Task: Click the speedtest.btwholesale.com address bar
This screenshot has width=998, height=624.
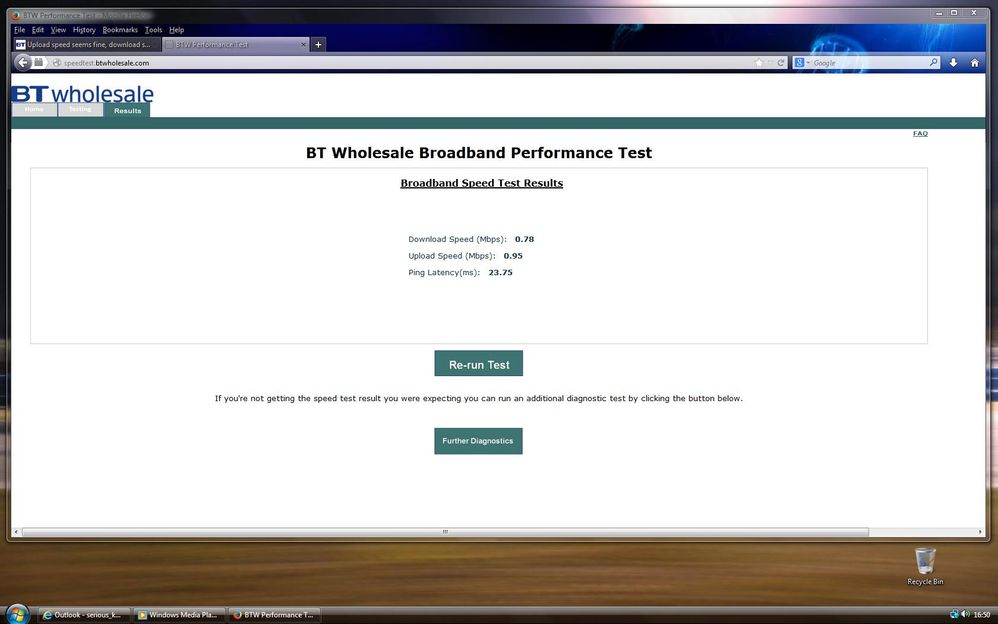Action: pos(407,62)
